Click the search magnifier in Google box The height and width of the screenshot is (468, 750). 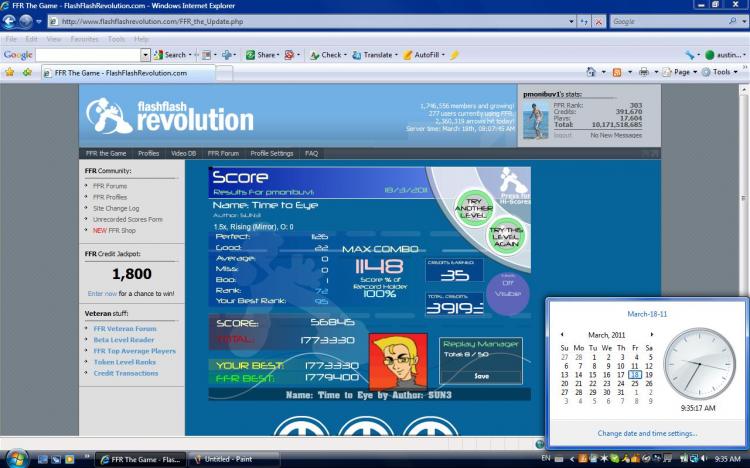coord(732,22)
